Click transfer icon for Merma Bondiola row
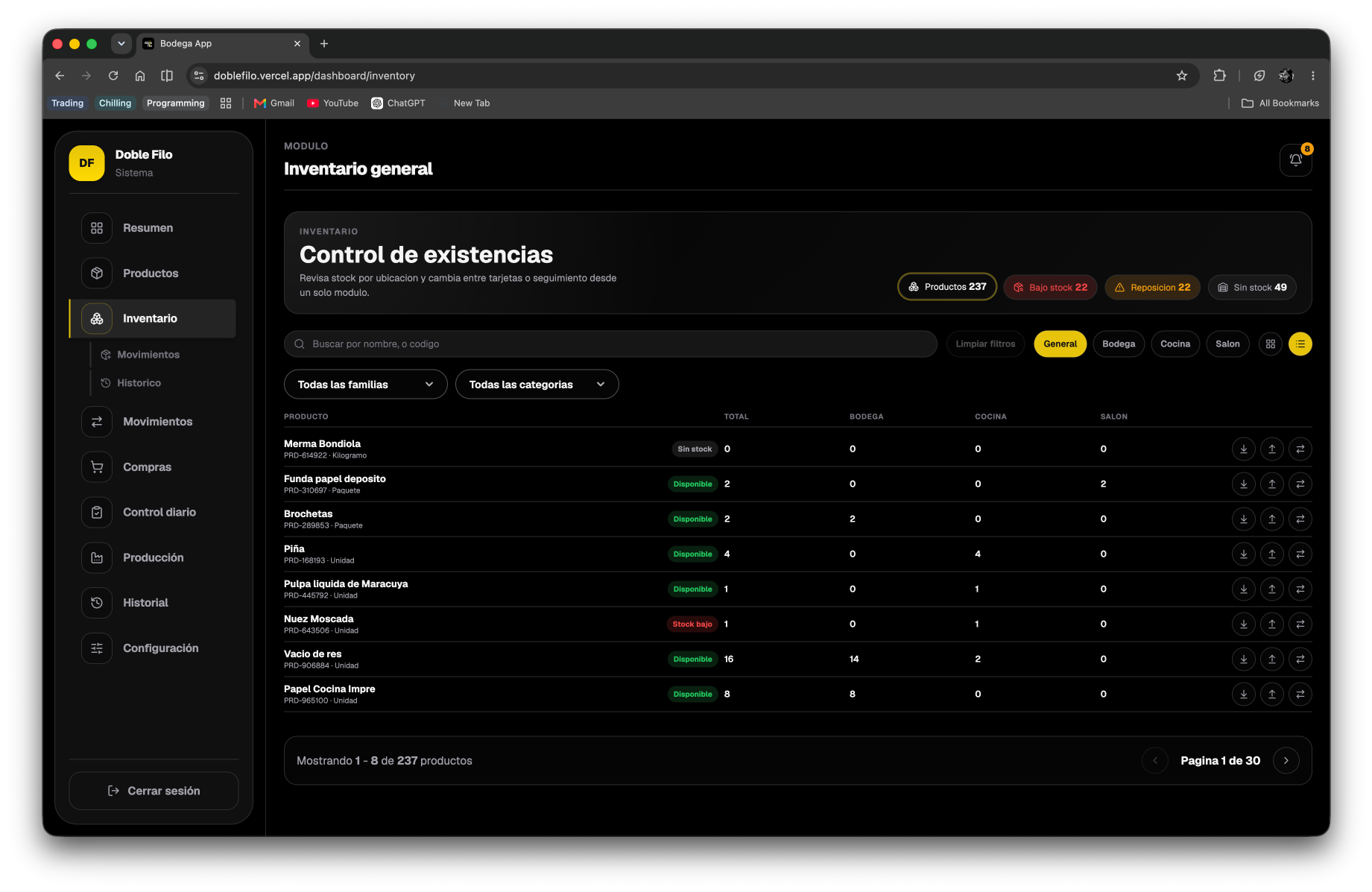 tap(1300, 449)
